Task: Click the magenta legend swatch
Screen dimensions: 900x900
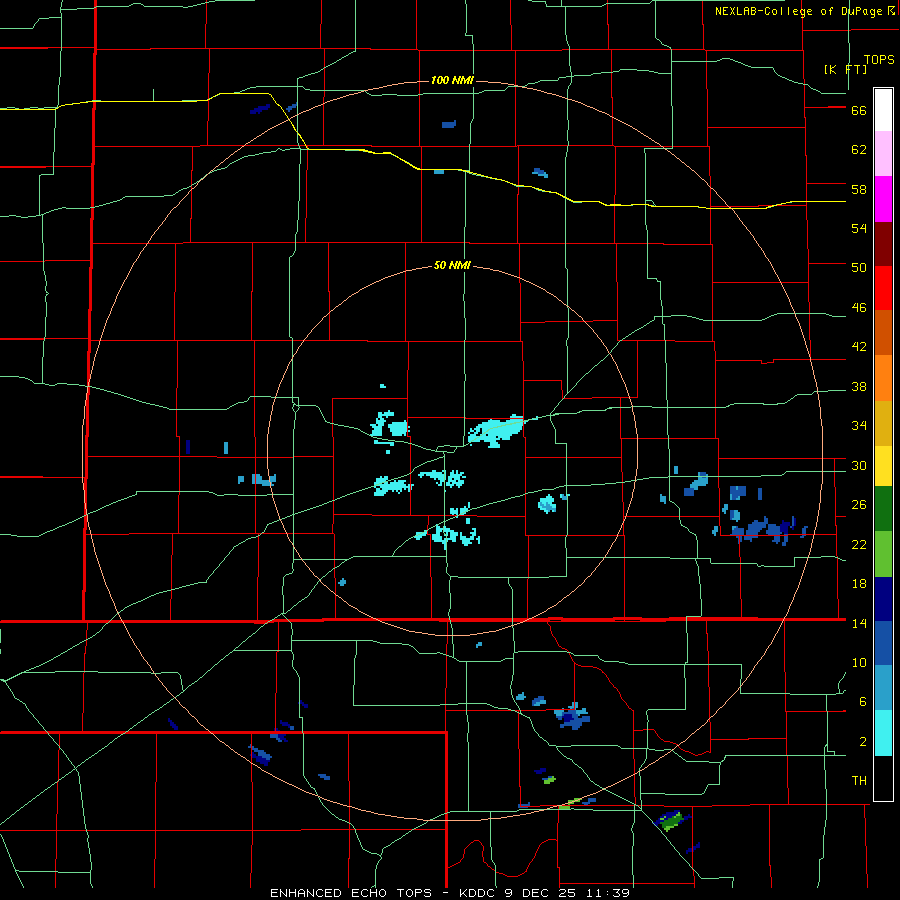Action: (x=883, y=199)
